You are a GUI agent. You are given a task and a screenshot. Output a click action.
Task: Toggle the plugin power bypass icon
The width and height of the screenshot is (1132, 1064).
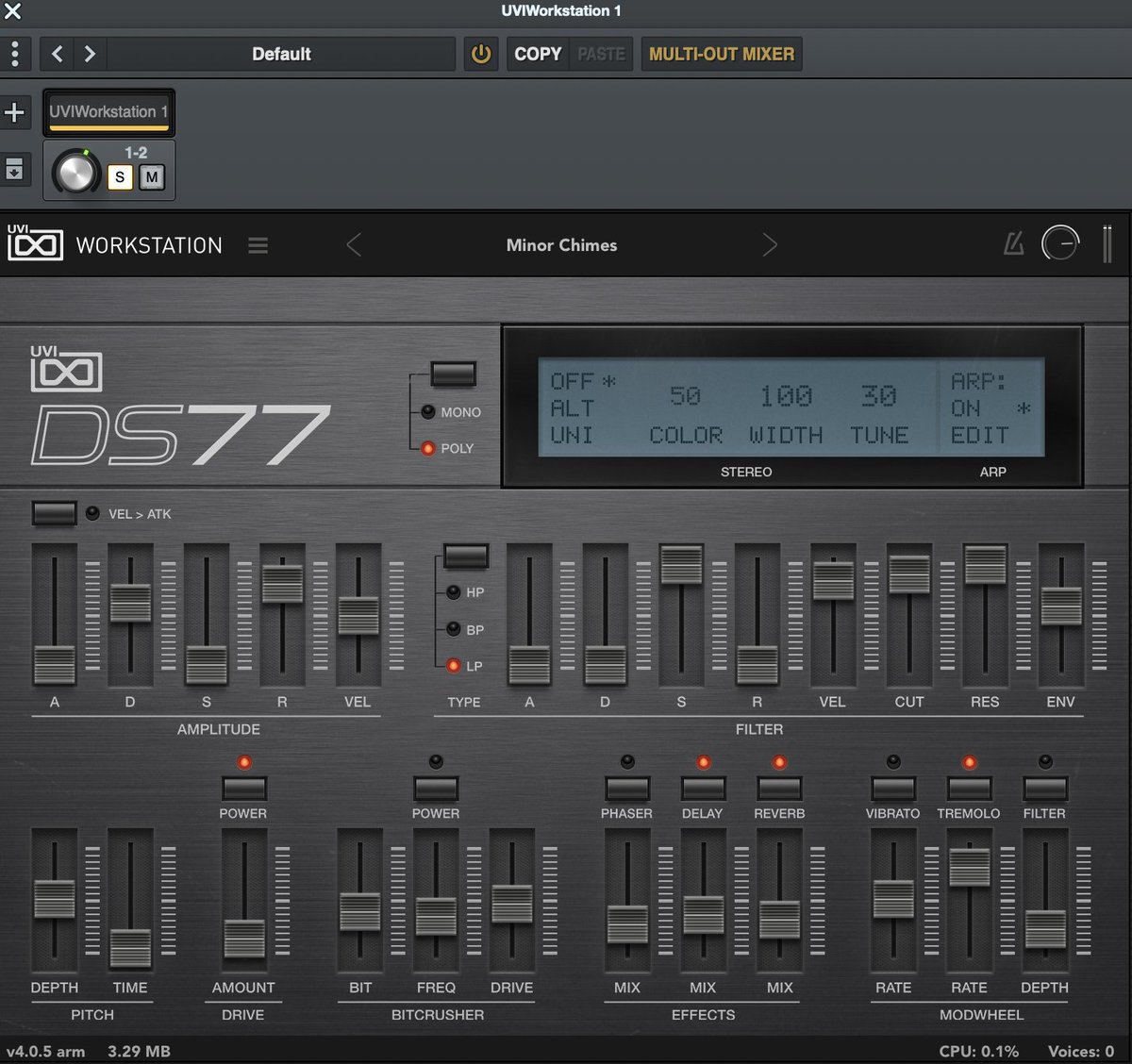coord(481,54)
